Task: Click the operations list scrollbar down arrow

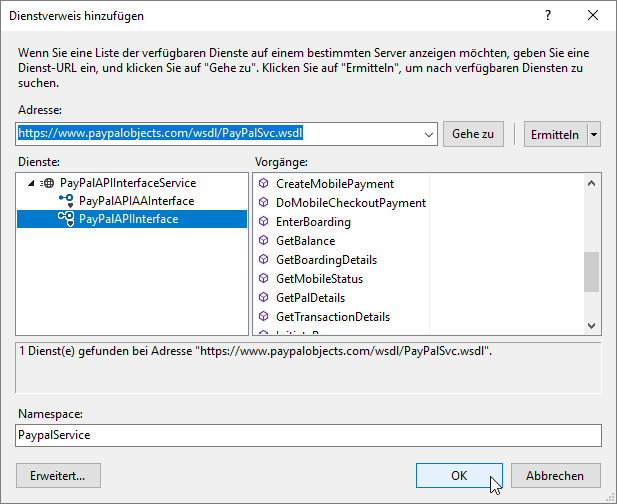Action: coord(591,325)
